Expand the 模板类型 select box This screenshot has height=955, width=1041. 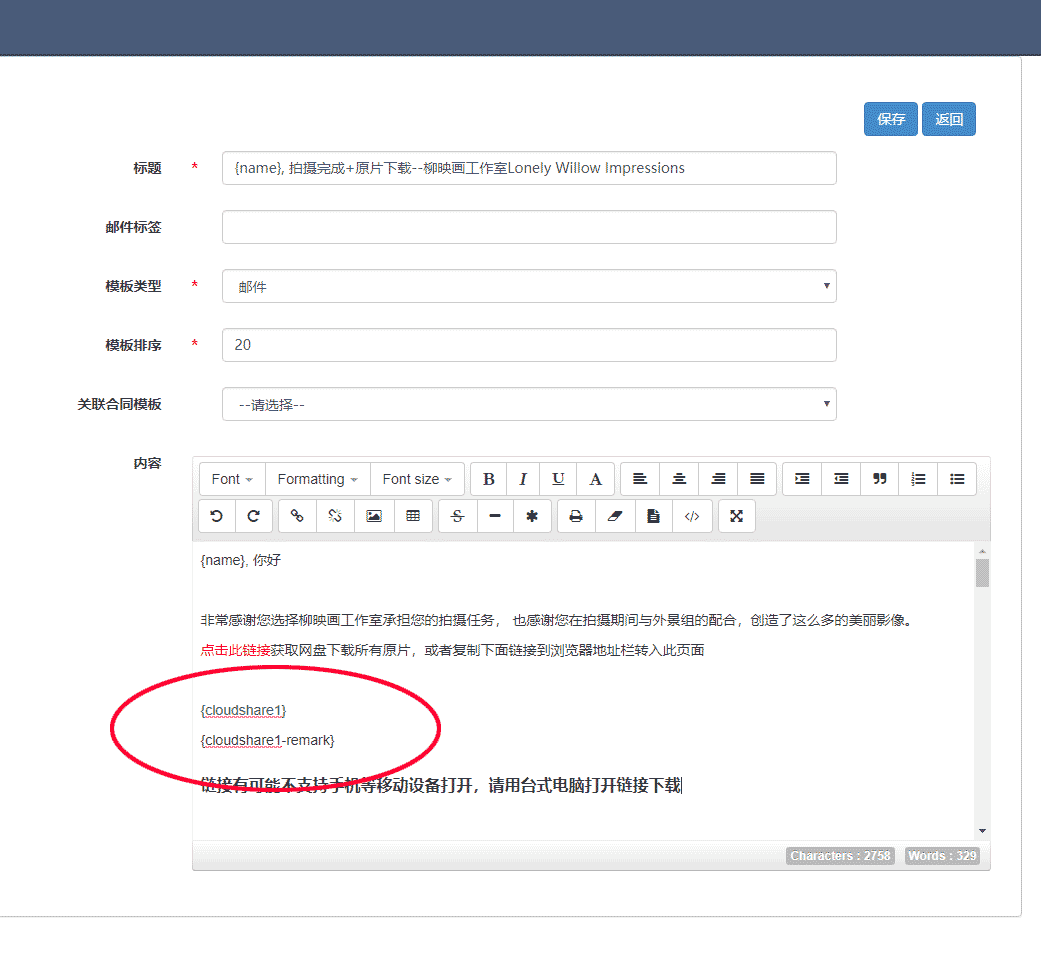(529, 286)
